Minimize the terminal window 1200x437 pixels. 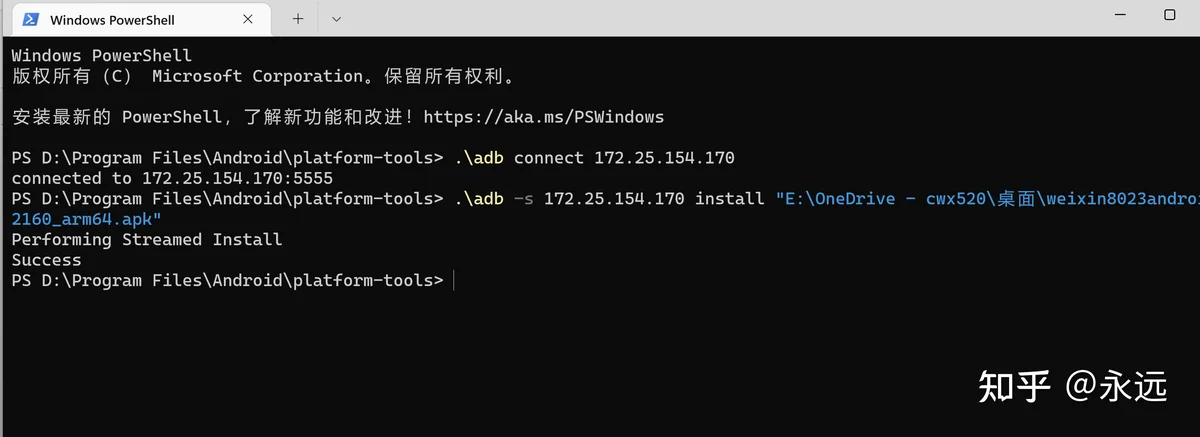point(1119,15)
